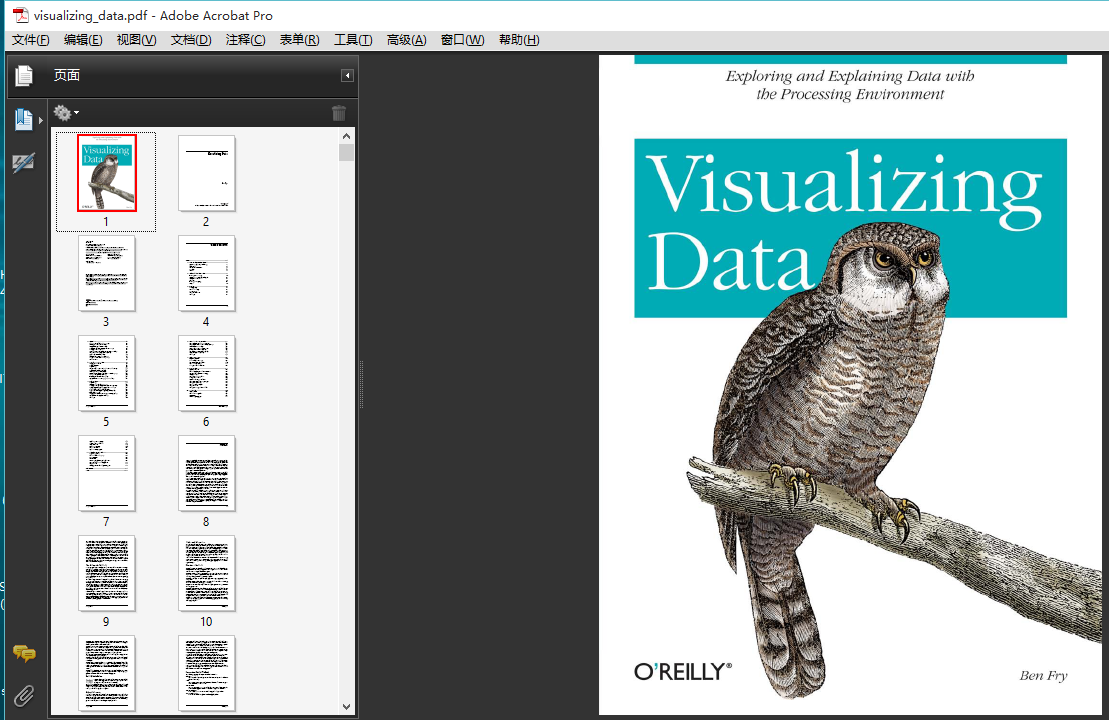Click scroll down arrow in thumbnails panel
This screenshot has width=1109, height=720.
(x=346, y=707)
